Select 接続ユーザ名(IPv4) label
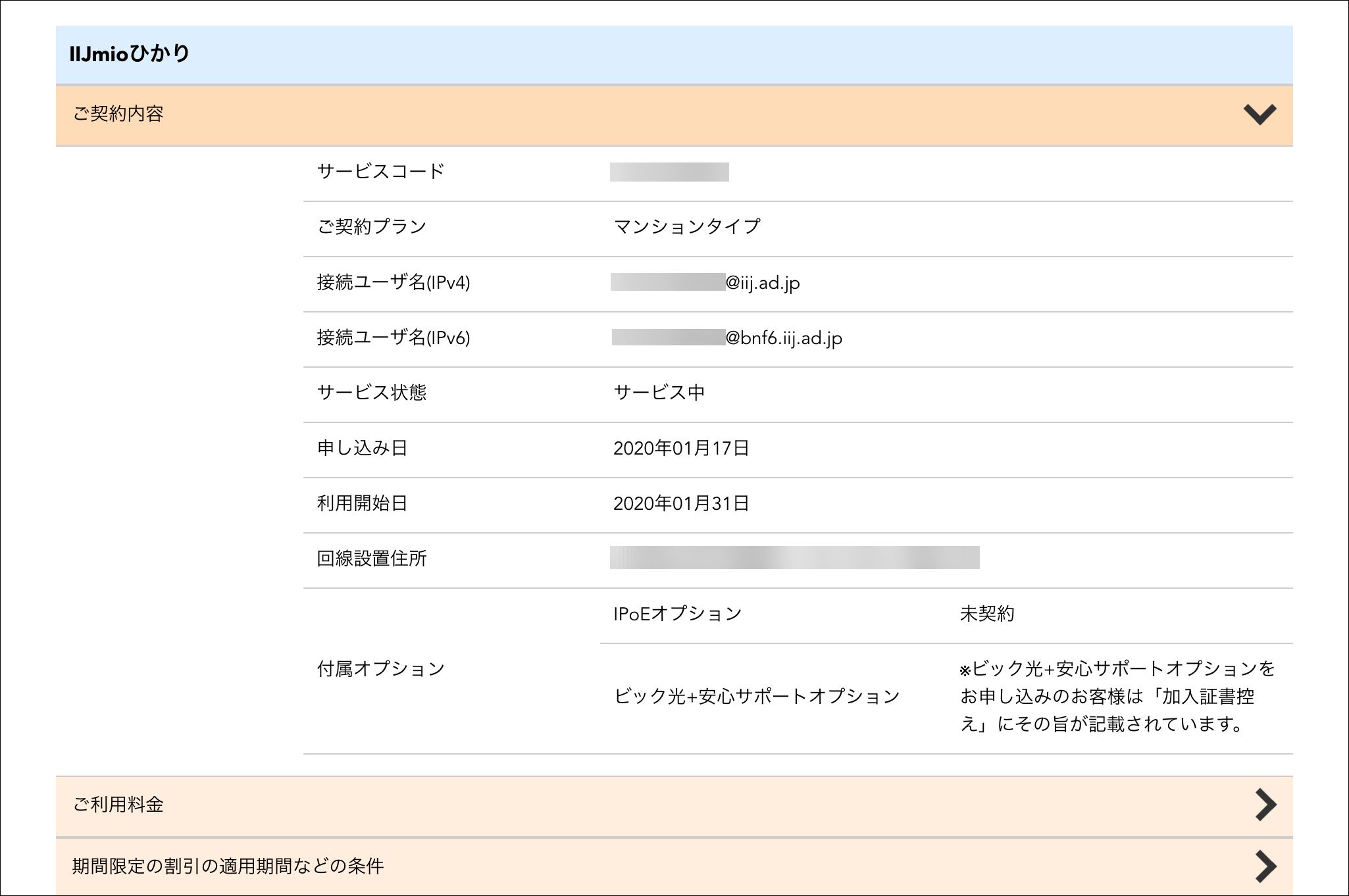The width and height of the screenshot is (1349, 896). click(x=394, y=282)
